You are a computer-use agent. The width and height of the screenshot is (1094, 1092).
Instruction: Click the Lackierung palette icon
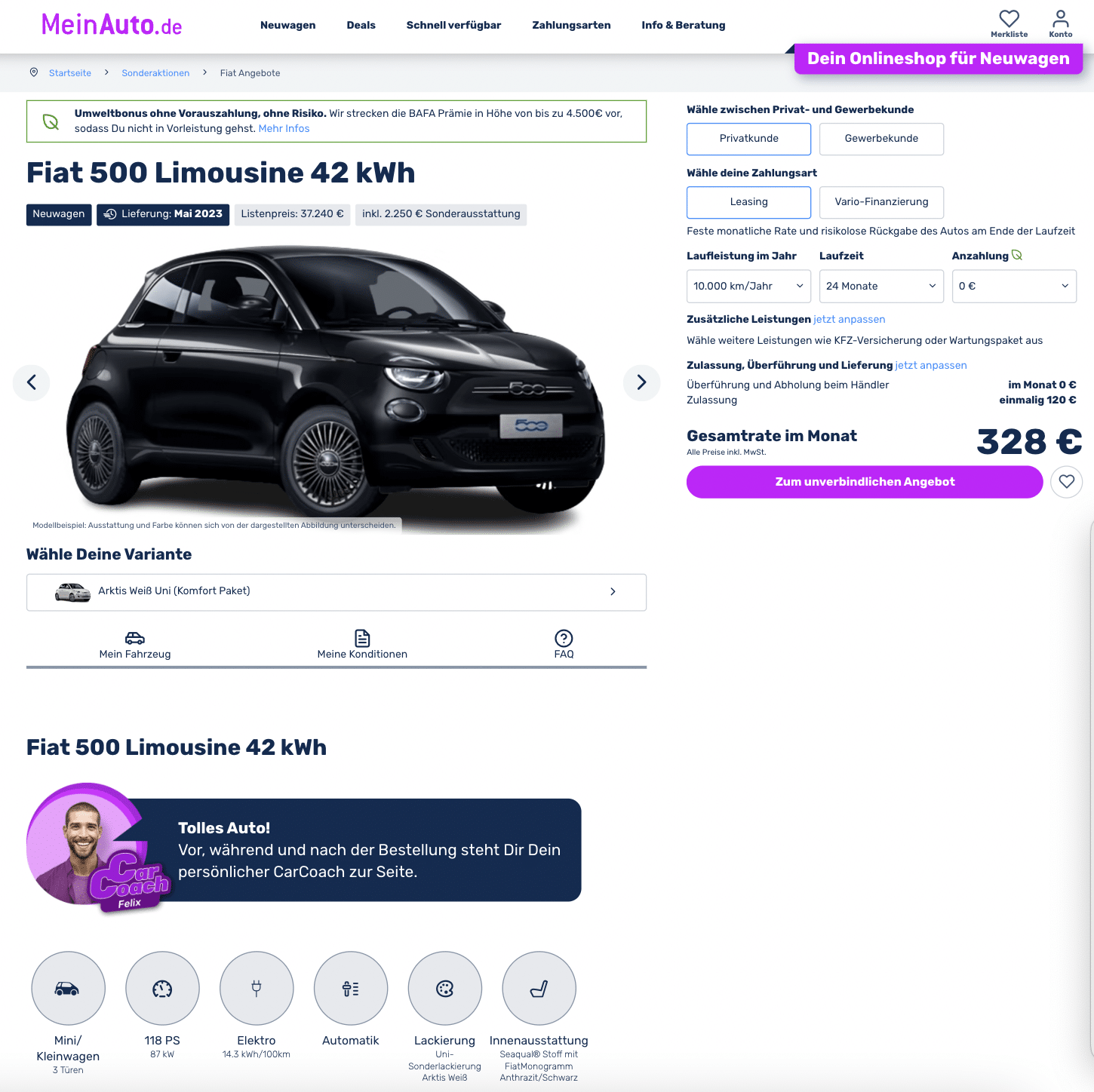point(445,988)
